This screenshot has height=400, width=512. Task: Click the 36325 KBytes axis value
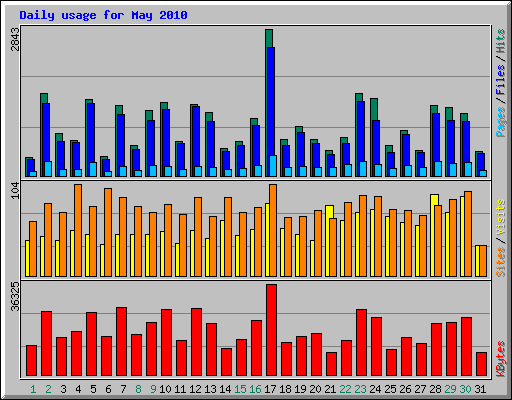[15, 296]
